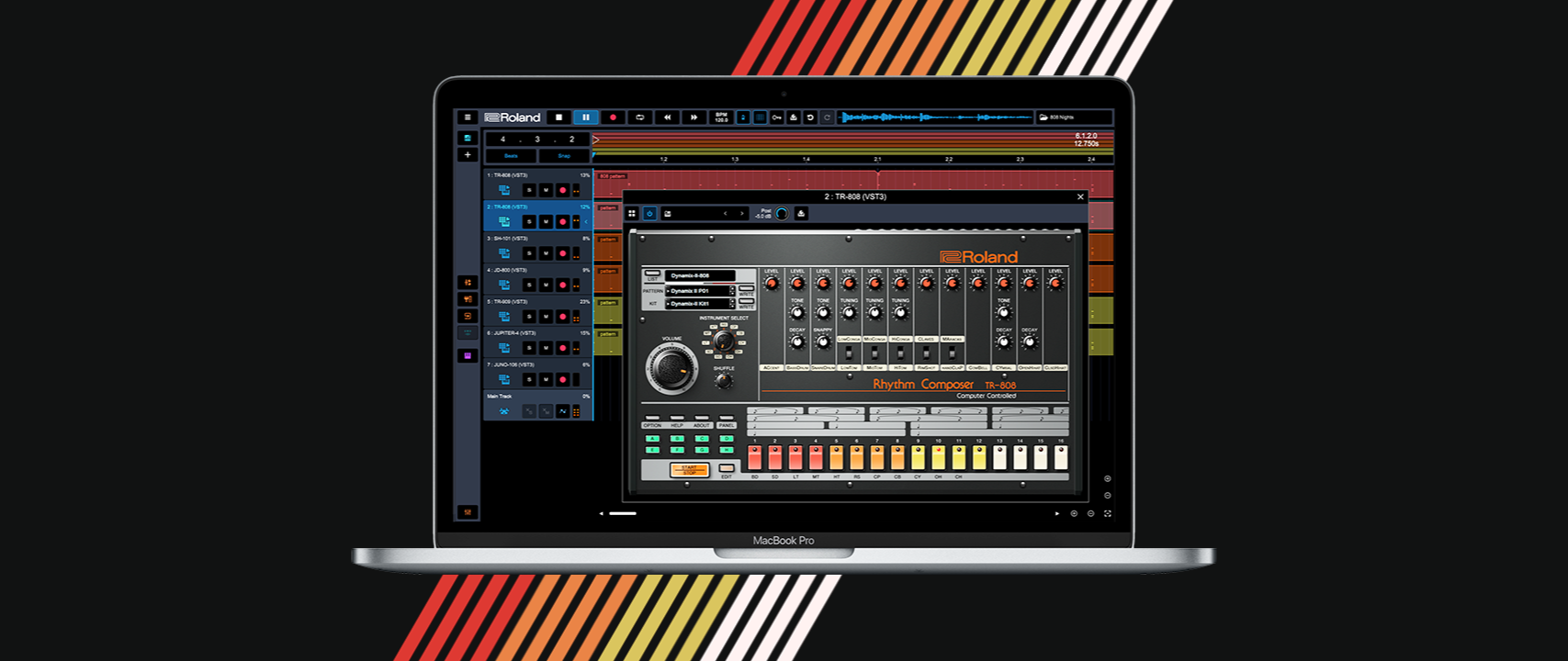This screenshot has width=1568, height=661.
Task: Click the EDIT button on the TR-808
Action: pyautogui.click(x=727, y=468)
